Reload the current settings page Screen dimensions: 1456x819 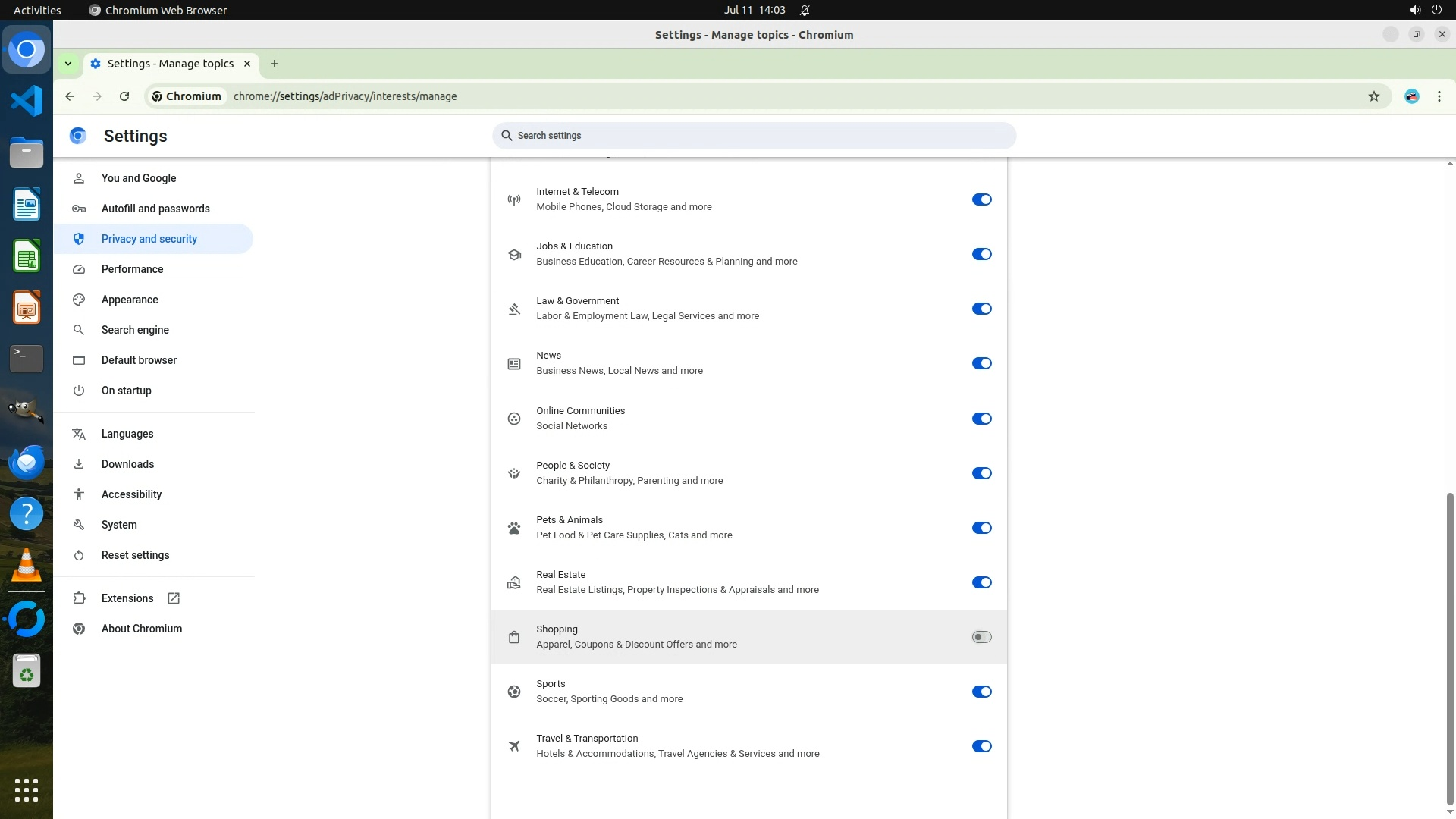pos(124,96)
